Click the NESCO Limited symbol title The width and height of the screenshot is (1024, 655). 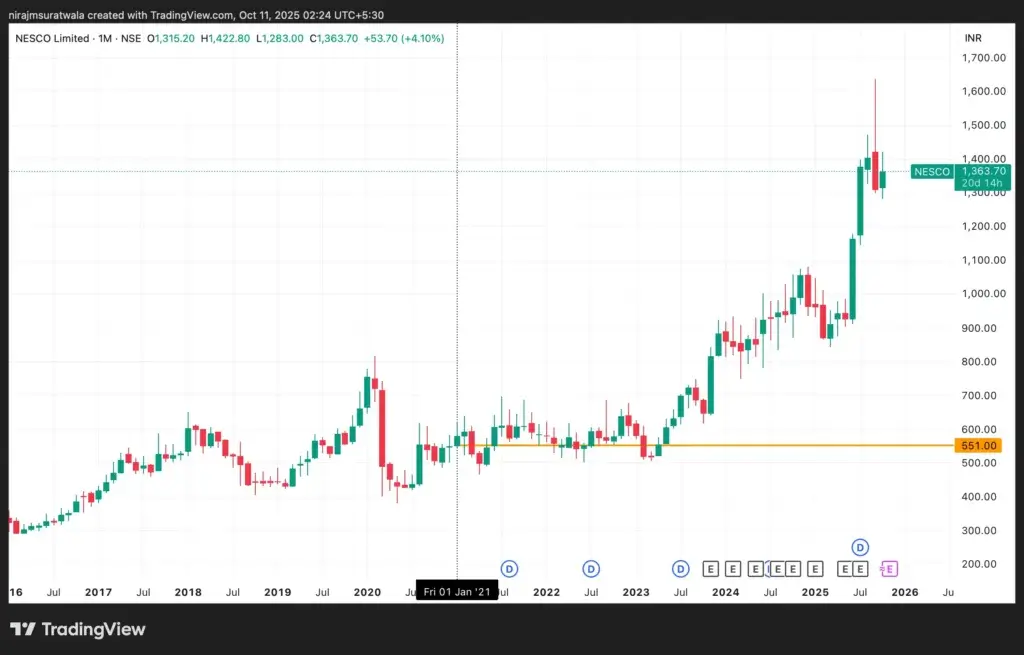click(50, 38)
